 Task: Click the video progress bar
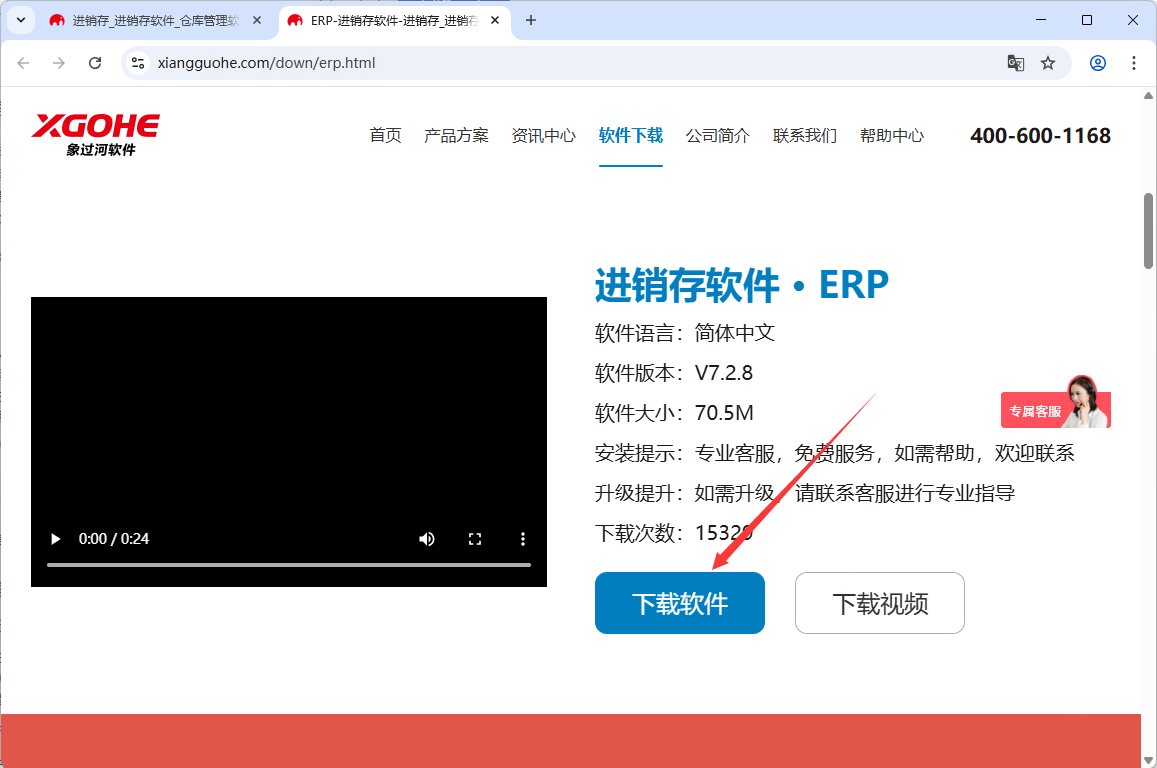coord(289,565)
